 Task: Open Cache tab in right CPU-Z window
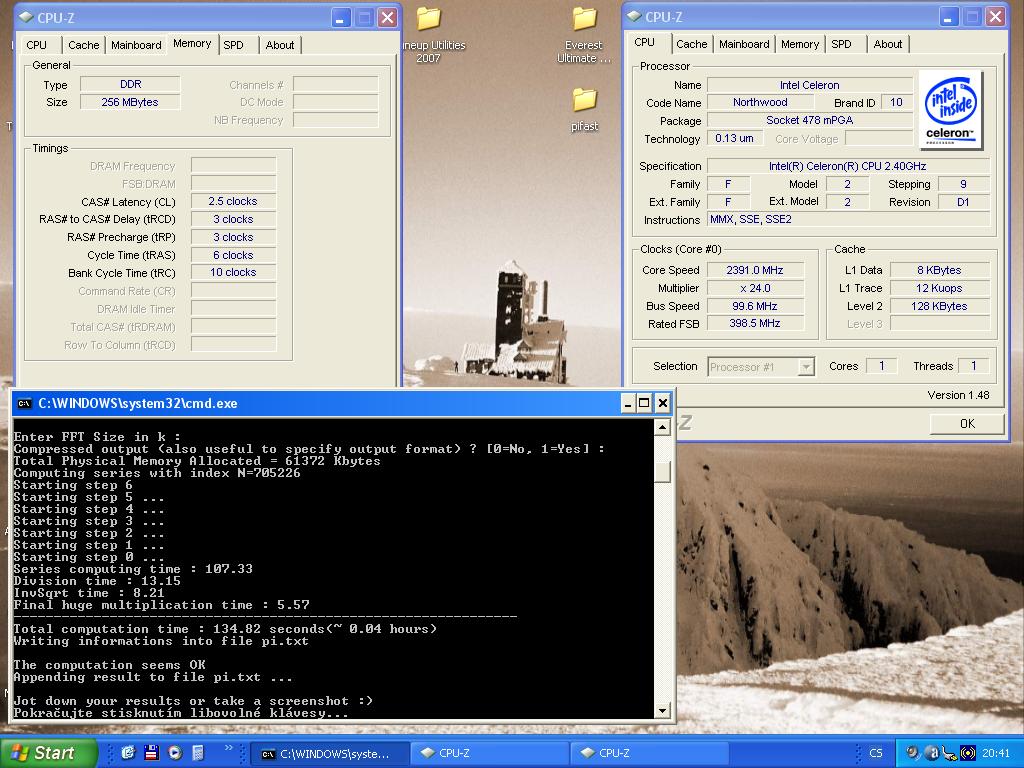pos(692,44)
